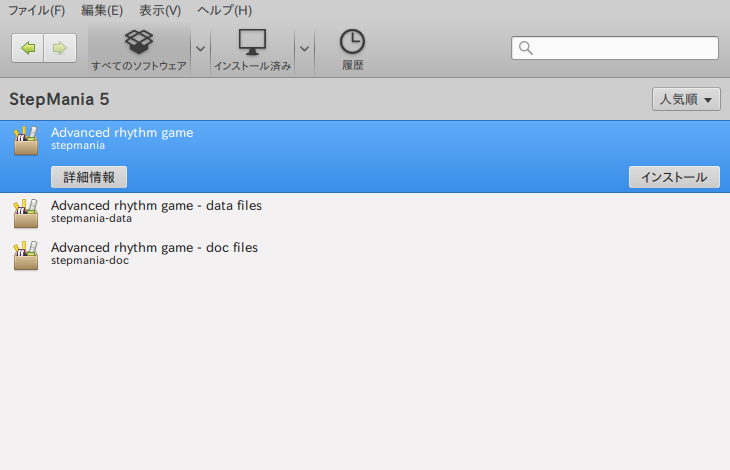Click the StepMania 5 heading

59,99
